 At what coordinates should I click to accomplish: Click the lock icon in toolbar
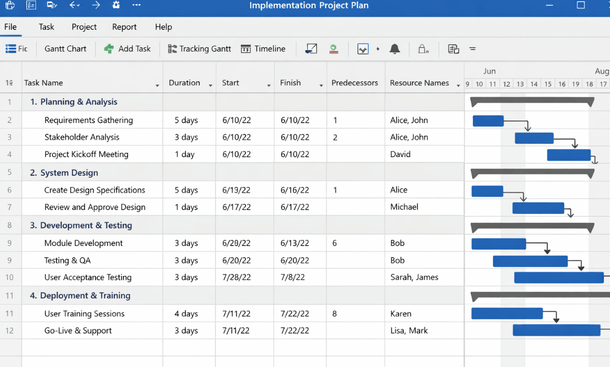[423, 49]
